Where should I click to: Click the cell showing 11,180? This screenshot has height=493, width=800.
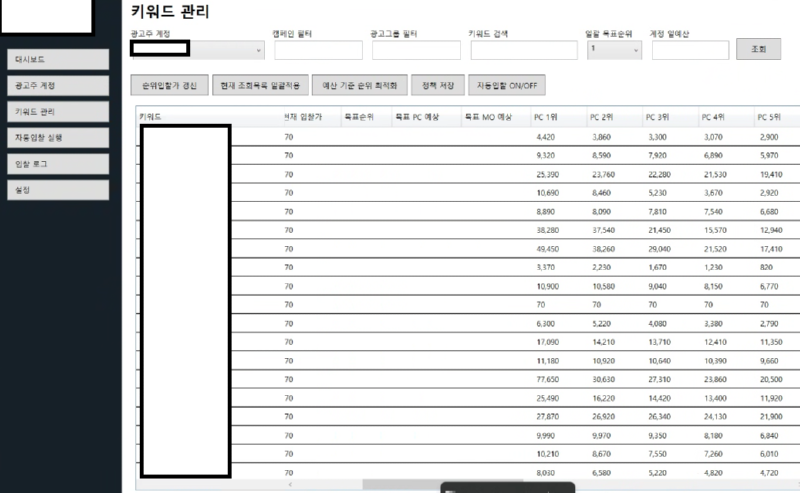[547, 361]
